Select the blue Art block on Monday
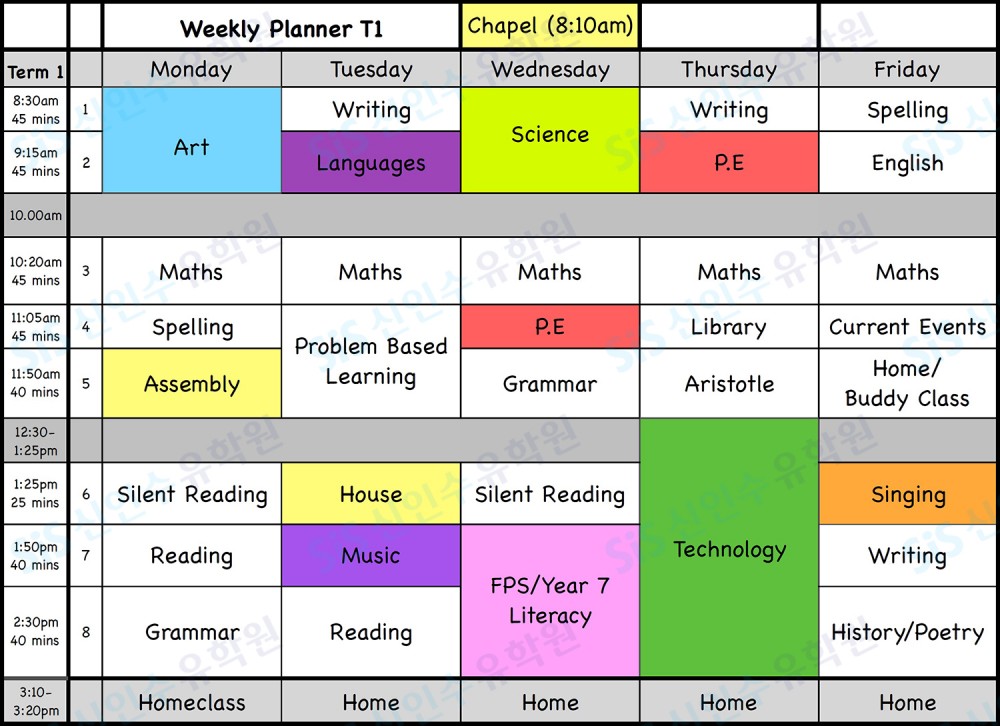 [191, 140]
